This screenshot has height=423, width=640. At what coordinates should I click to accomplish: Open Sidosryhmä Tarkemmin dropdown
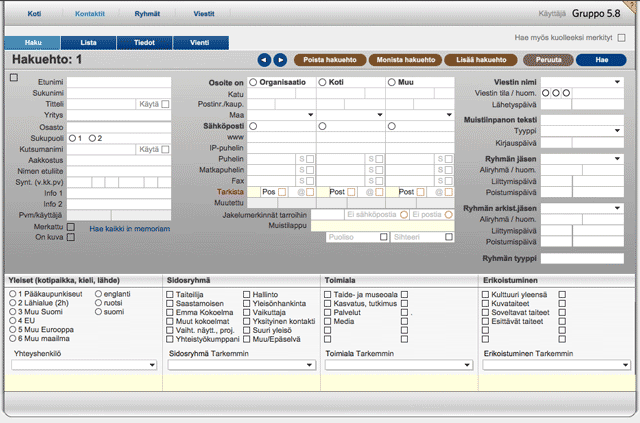(x=242, y=365)
